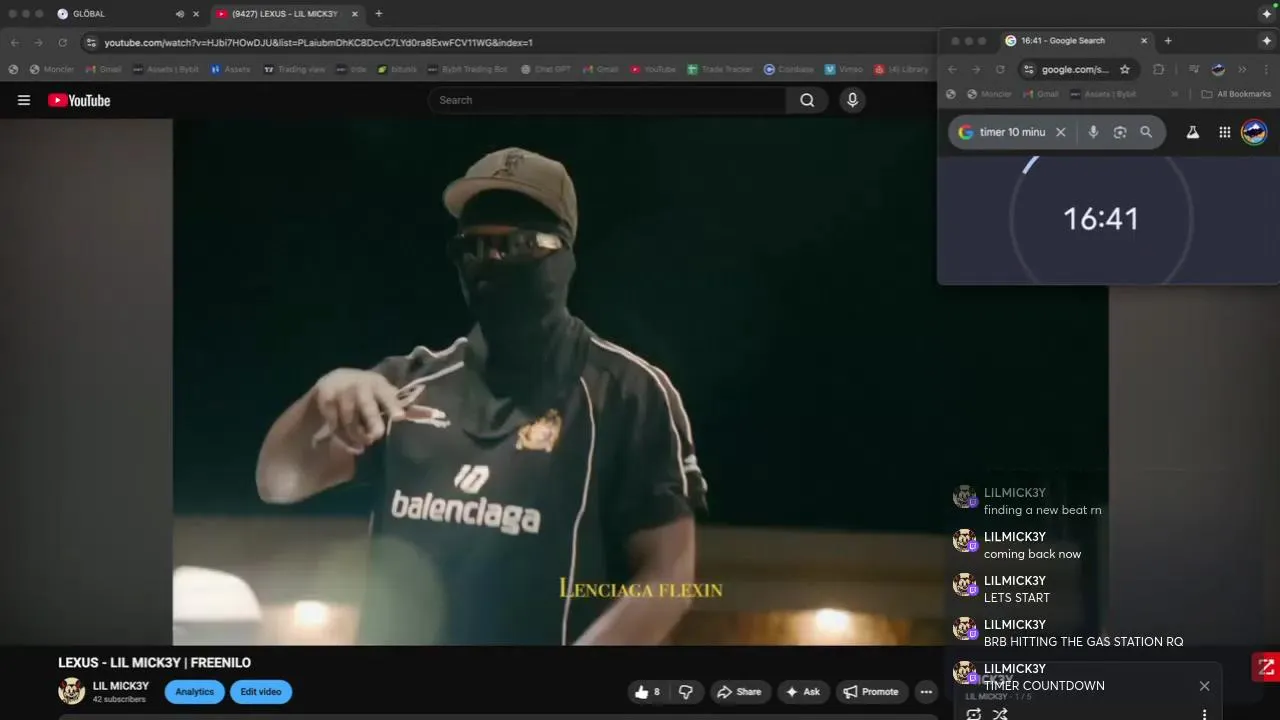Image resolution: width=1280 pixels, height=720 pixels.
Task: Open the Trading view bookmark
Action: pos(294,70)
